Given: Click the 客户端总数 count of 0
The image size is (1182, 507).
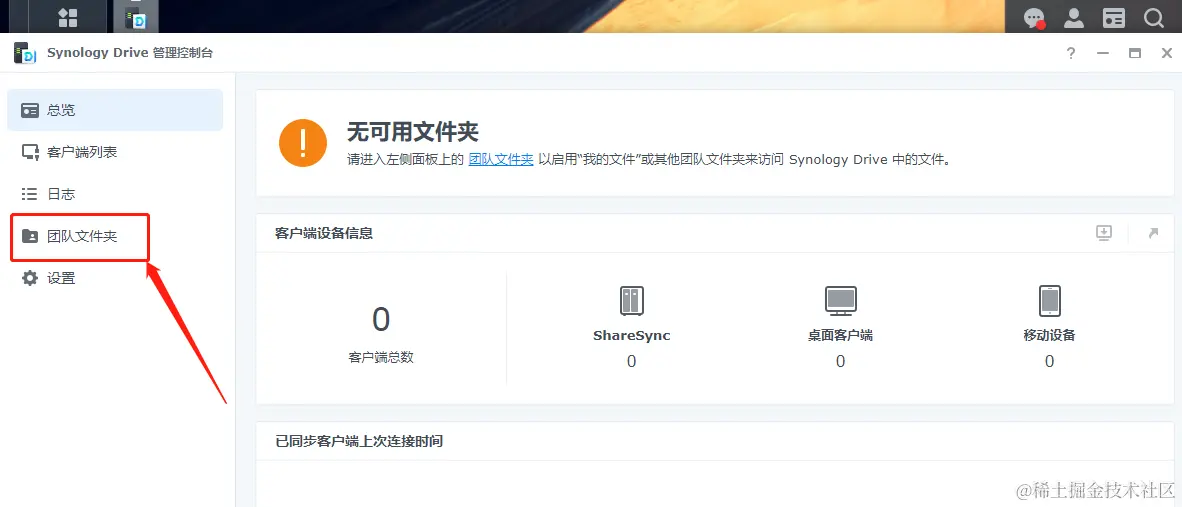Looking at the screenshot, I should coord(381,320).
